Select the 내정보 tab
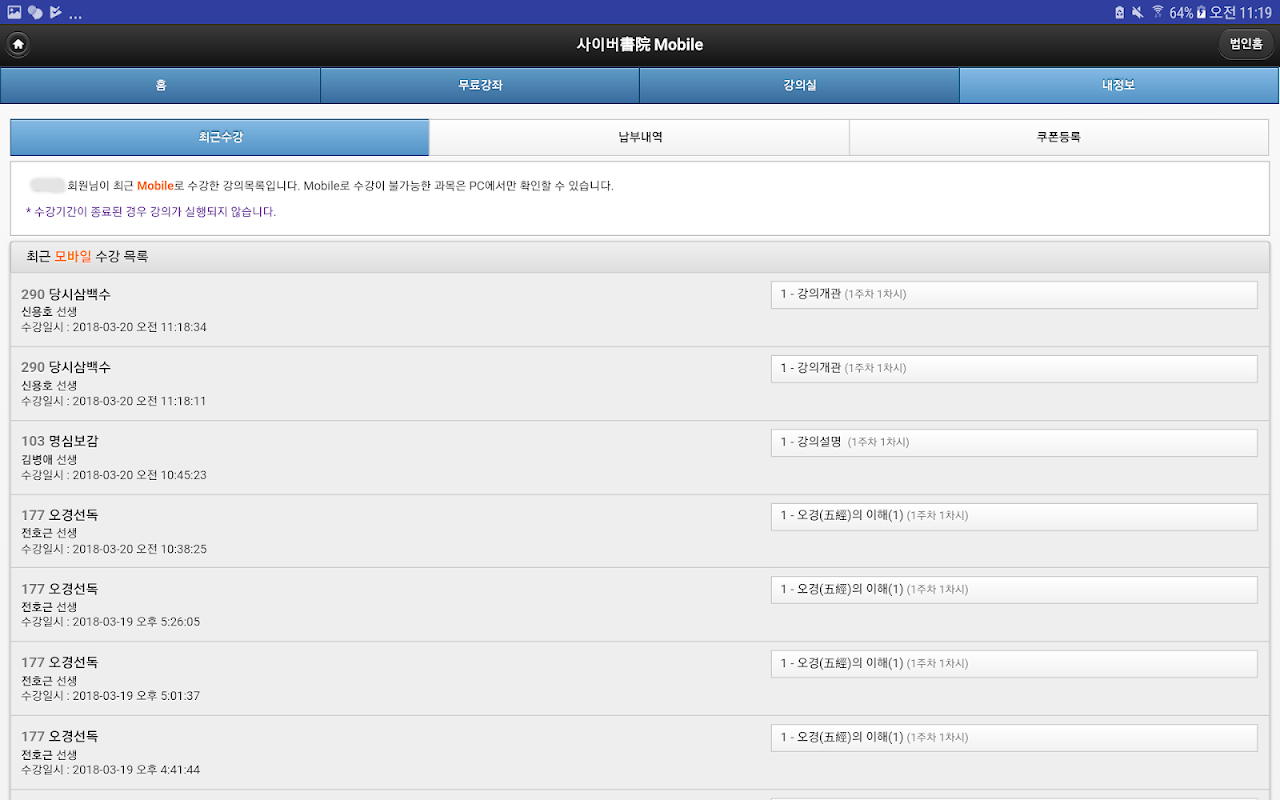The height and width of the screenshot is (800, 1280). 1119,85
